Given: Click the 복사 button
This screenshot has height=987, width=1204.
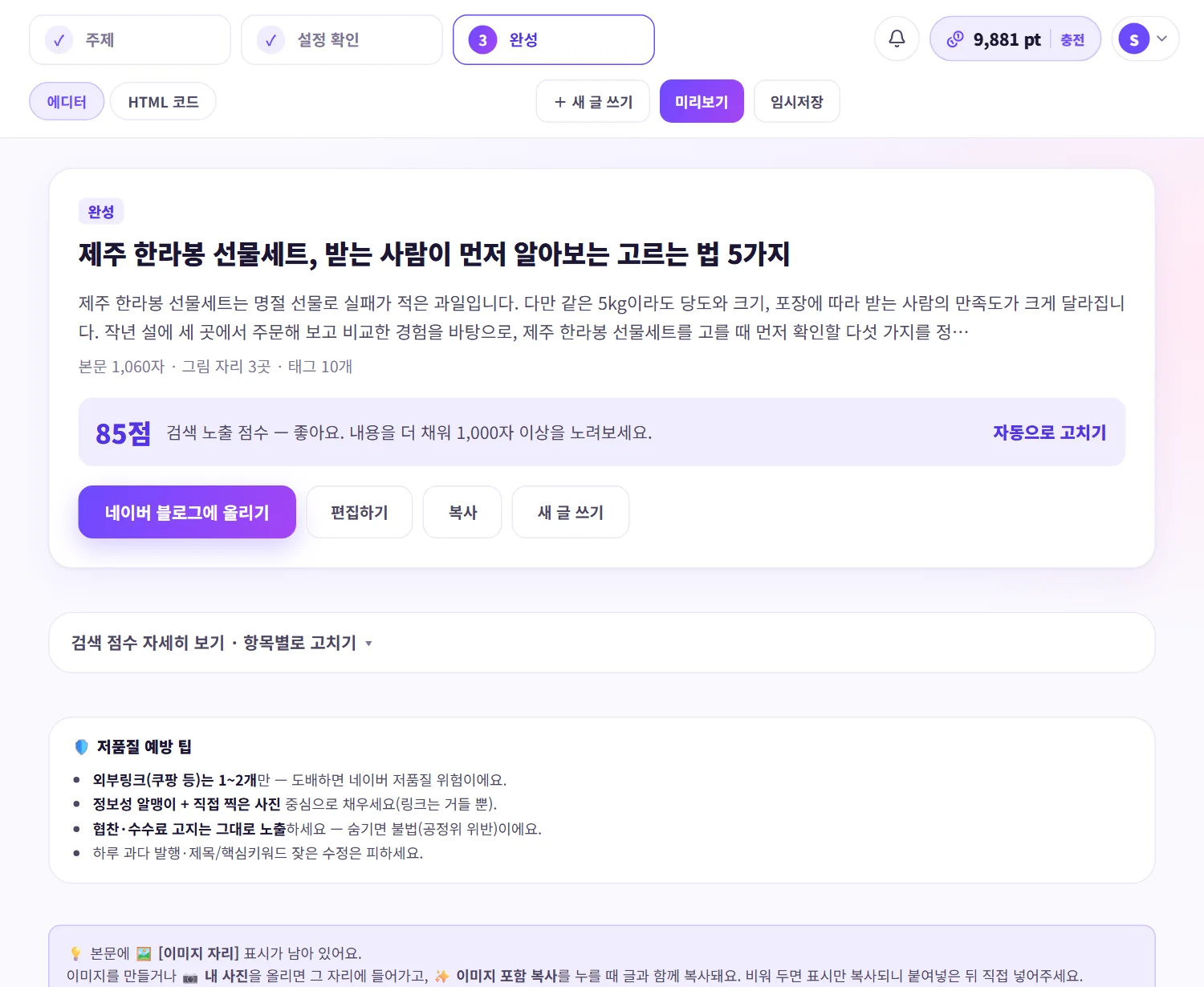Looking at the screenshot, I should (x=462, y=512).
